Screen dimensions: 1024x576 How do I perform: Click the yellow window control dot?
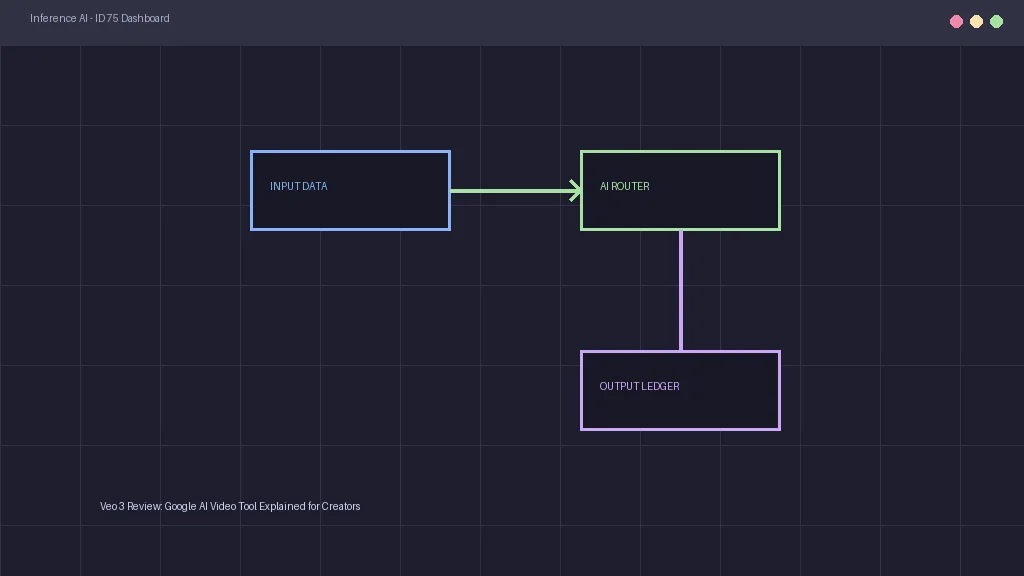point(976,22)
